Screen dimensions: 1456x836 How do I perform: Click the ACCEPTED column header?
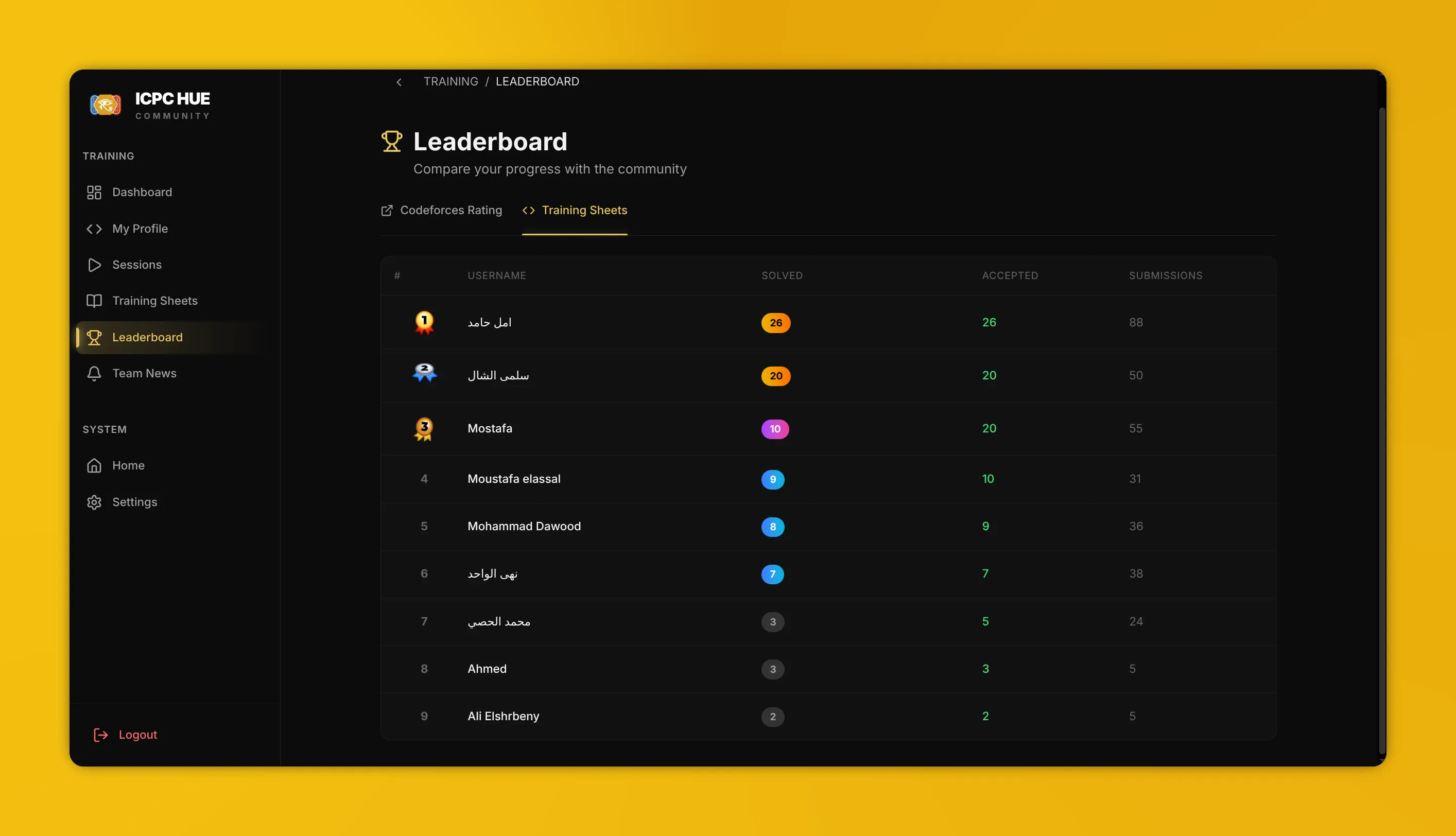(1010, 275)
